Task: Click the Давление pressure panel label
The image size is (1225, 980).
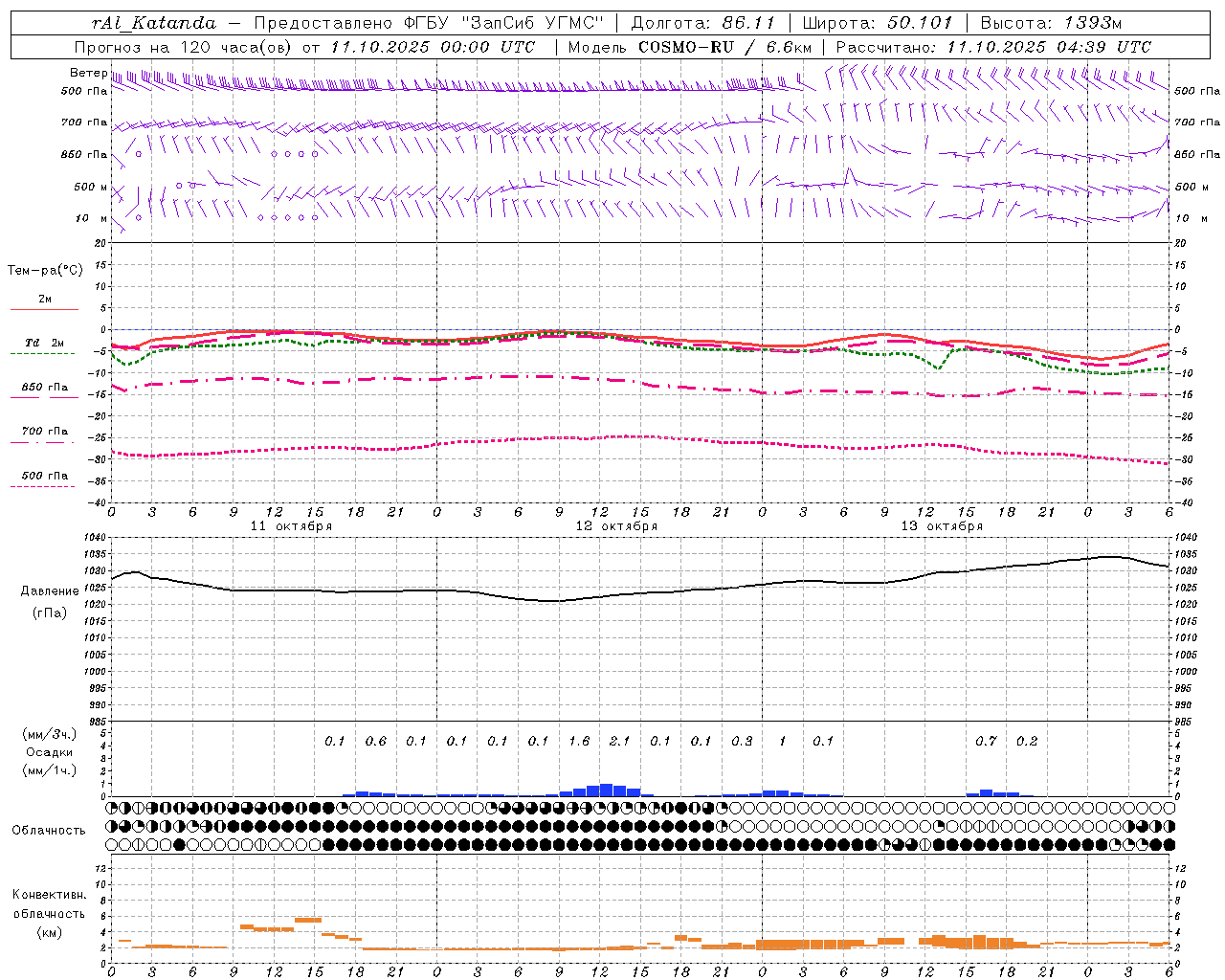Action: 50,591
